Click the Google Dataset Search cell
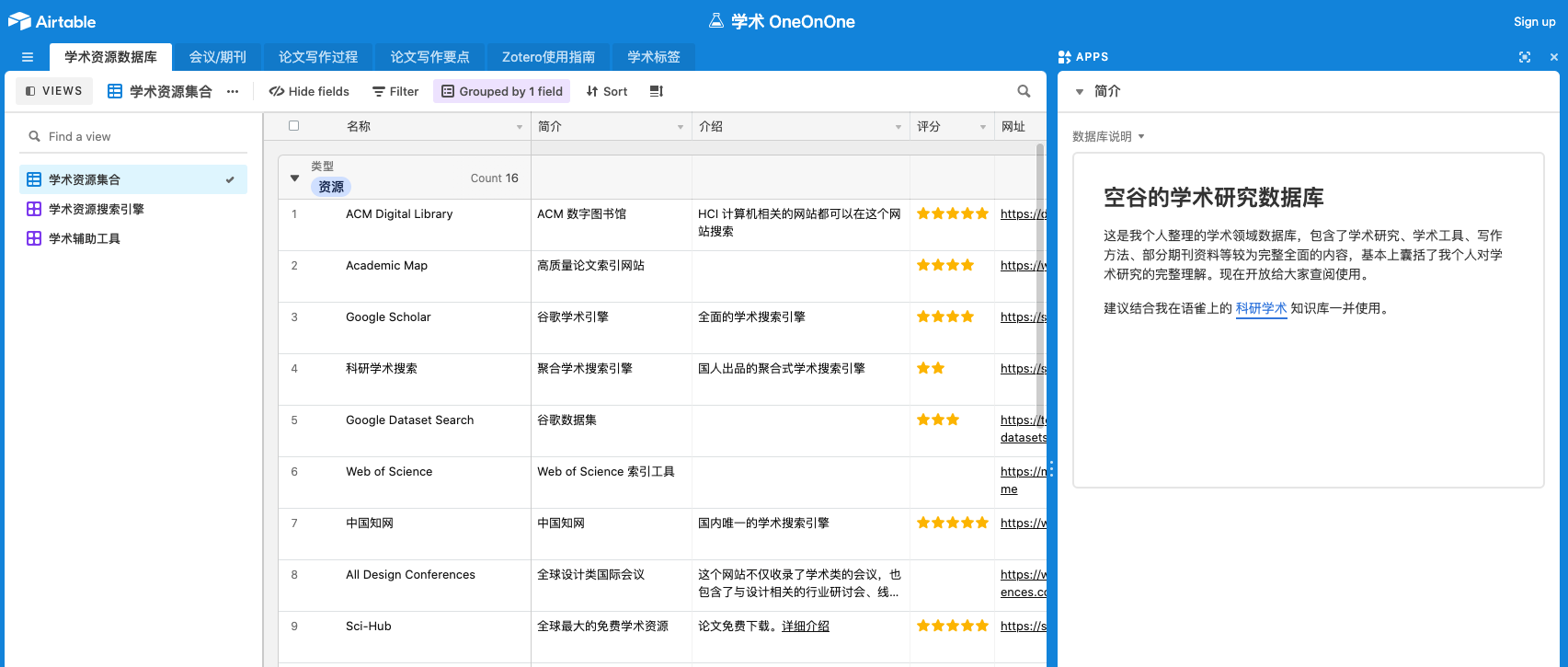The width and height of the screenshot is (1568, 667). [405, 431]
